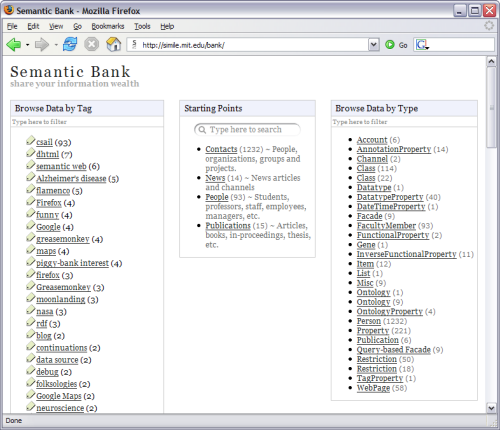Click the vertical scrollbar down arrow
Image resolution: width=500 pixels, height=430 pixels.
click(x=491, y=408)
